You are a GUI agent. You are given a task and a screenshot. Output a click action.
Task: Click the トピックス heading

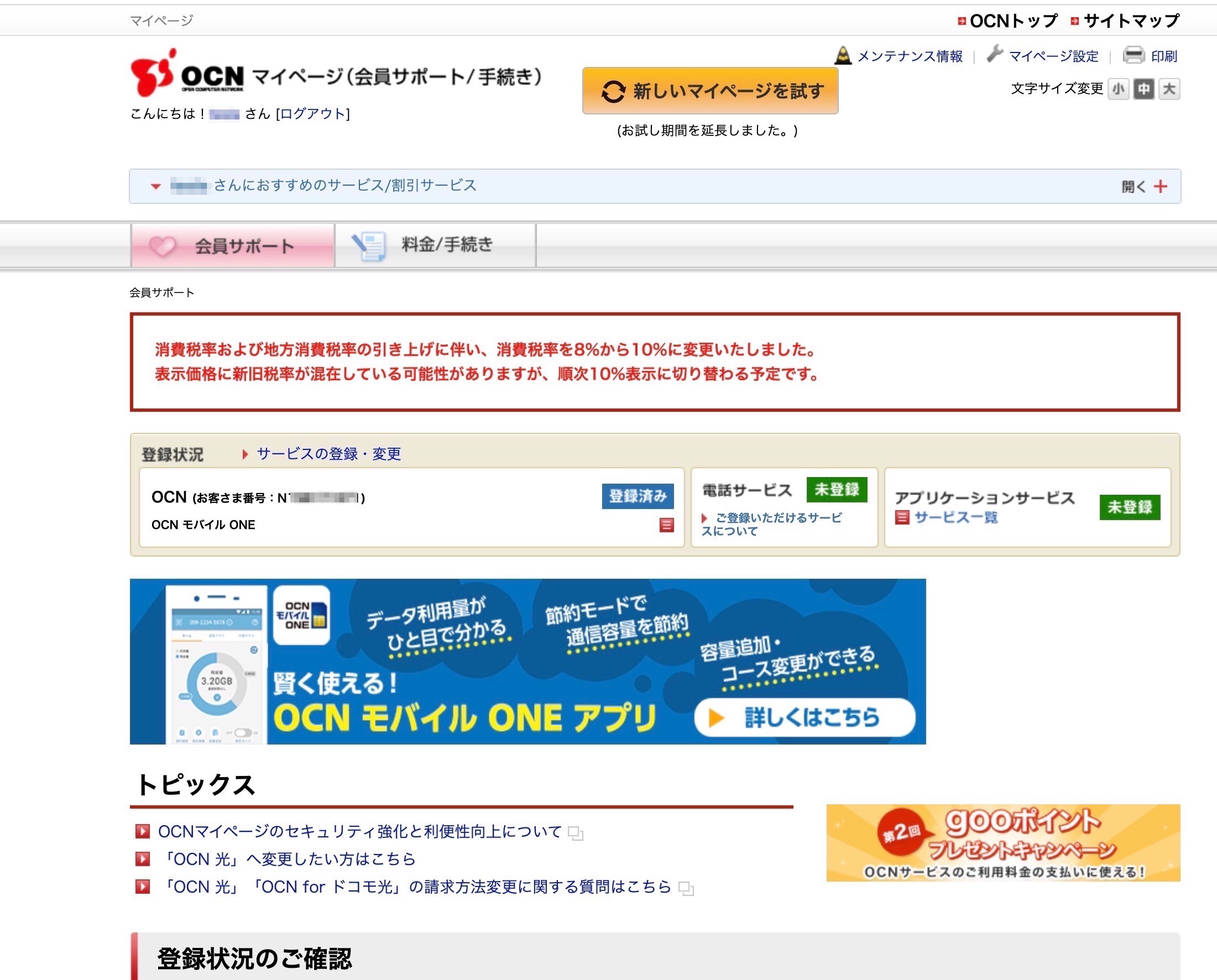click(195, 785)
